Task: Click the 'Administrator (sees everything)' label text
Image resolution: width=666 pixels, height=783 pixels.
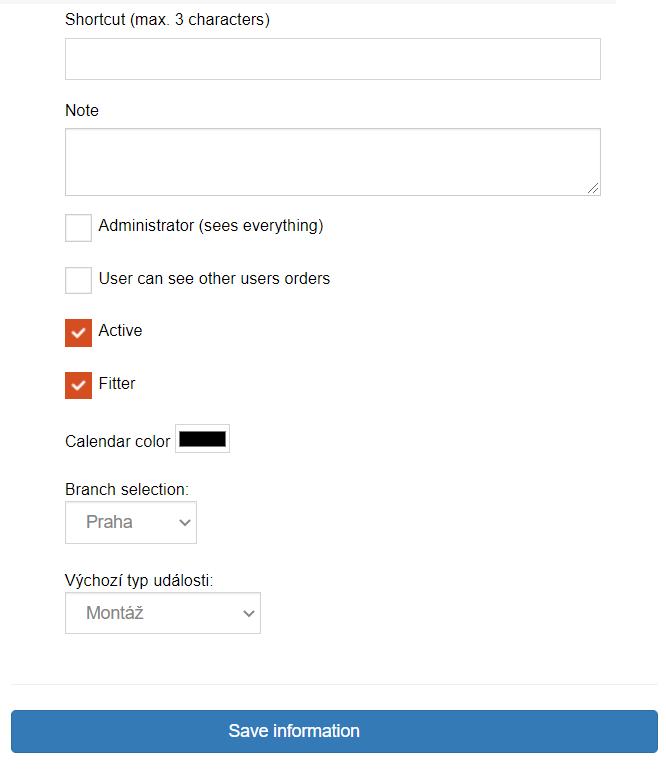Action: tap(211, 226)
